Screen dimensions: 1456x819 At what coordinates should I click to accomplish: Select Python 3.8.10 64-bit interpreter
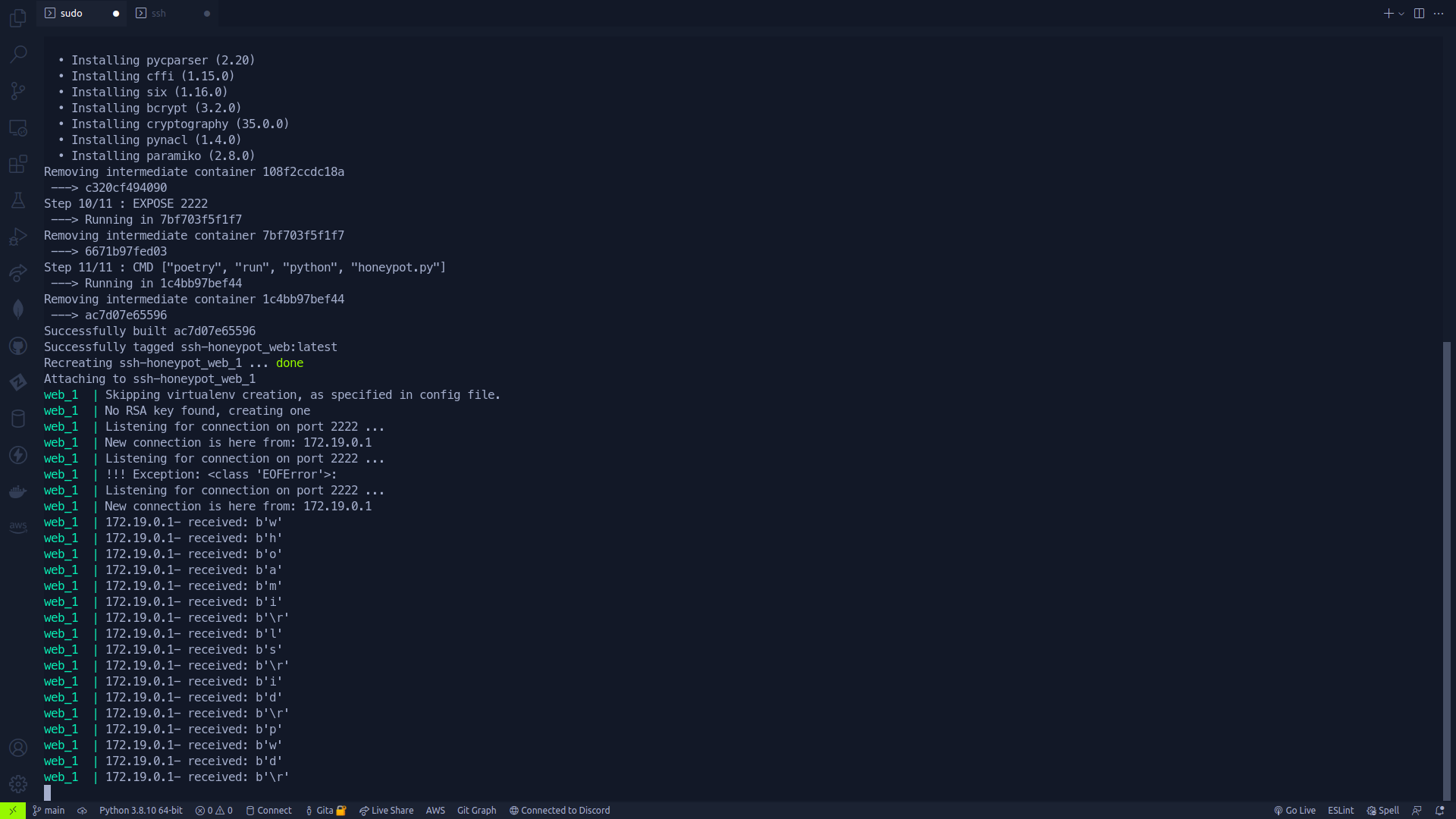pyautogui.click(x=140, y=810)
